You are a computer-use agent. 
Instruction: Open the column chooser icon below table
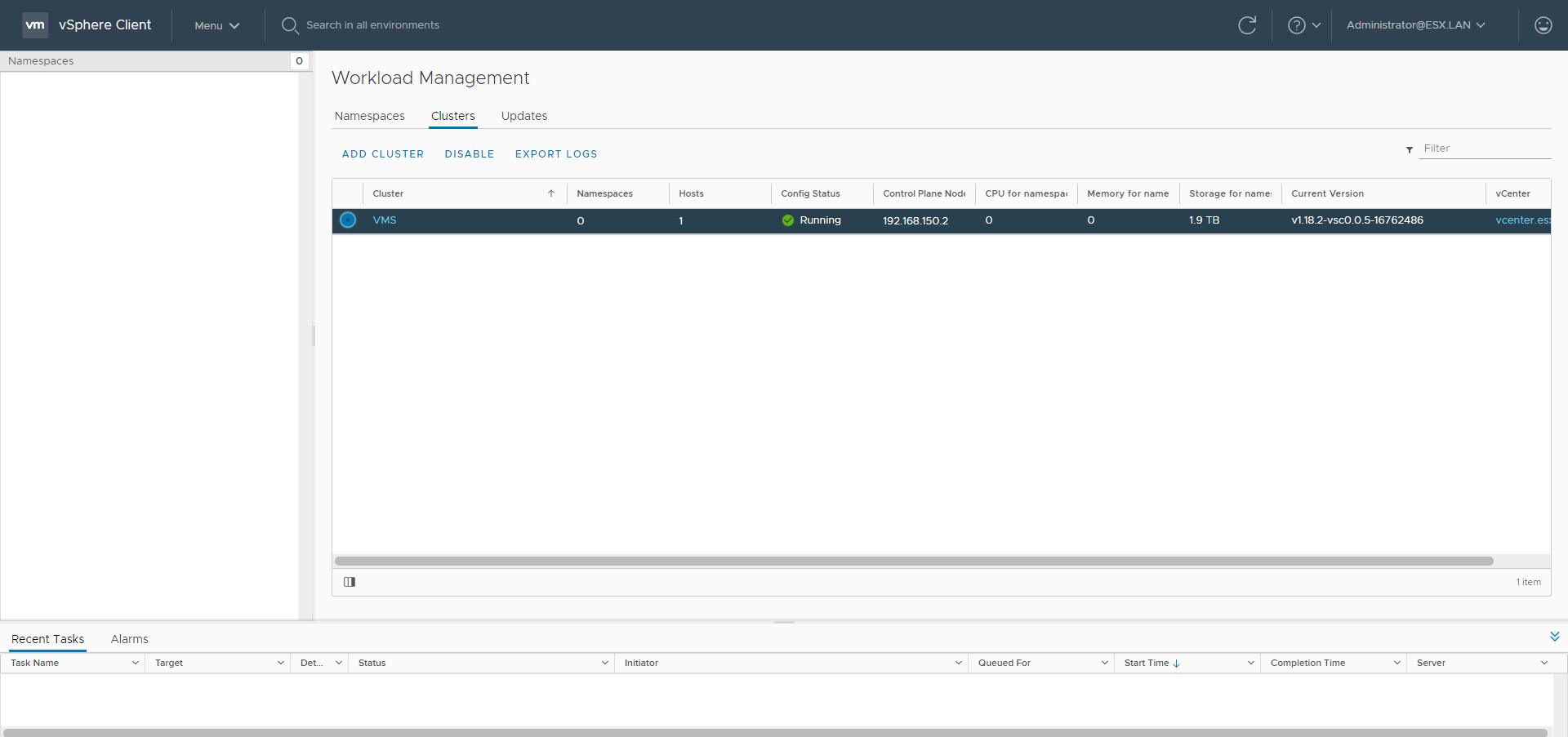coord(350,582)
